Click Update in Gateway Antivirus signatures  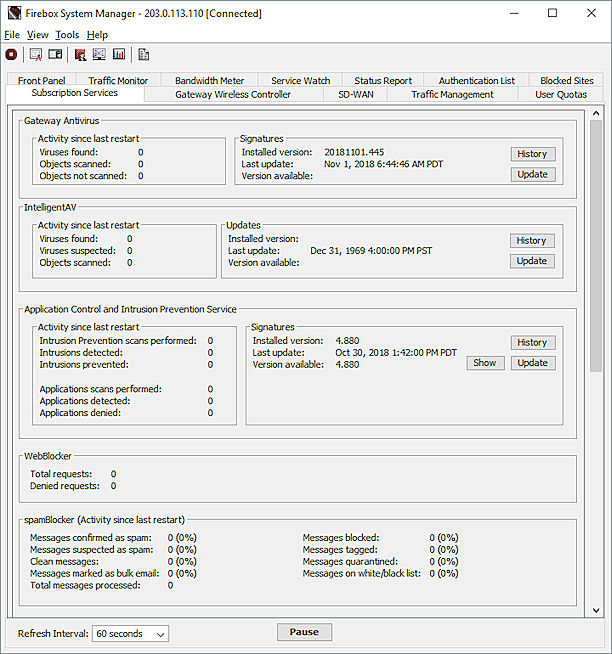[x=532, y=174]
